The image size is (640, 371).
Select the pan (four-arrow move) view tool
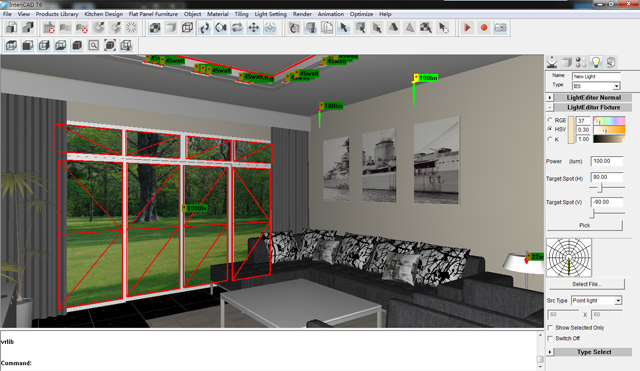(253, 28)
